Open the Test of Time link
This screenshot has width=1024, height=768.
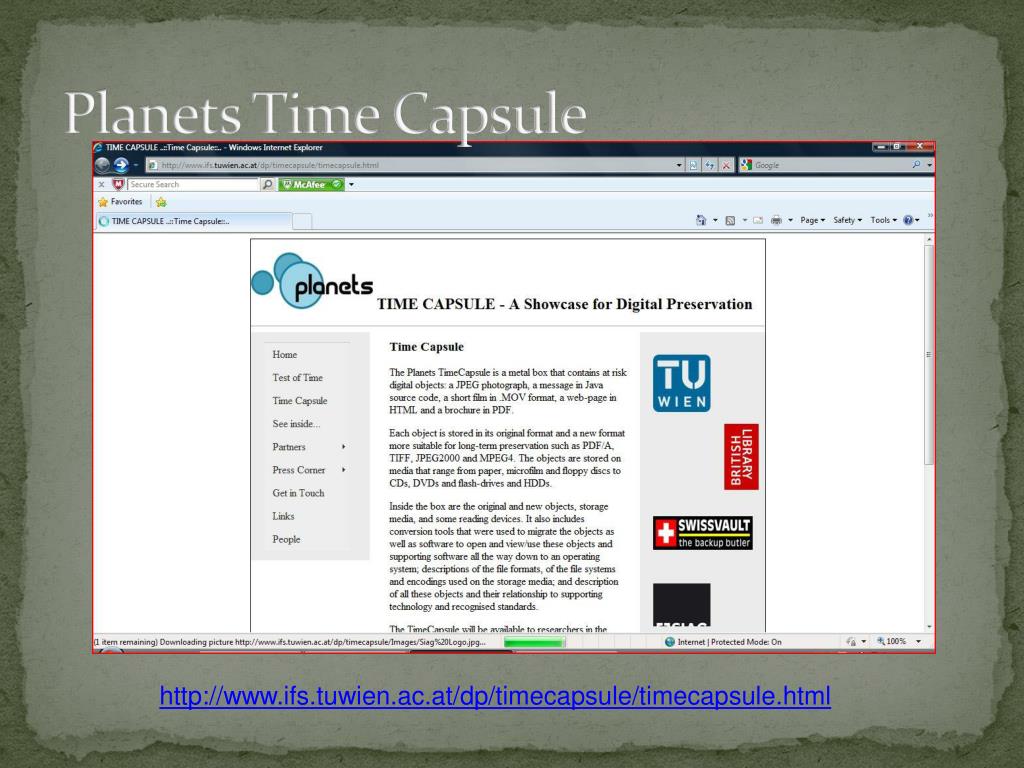[x=298, y=377]
